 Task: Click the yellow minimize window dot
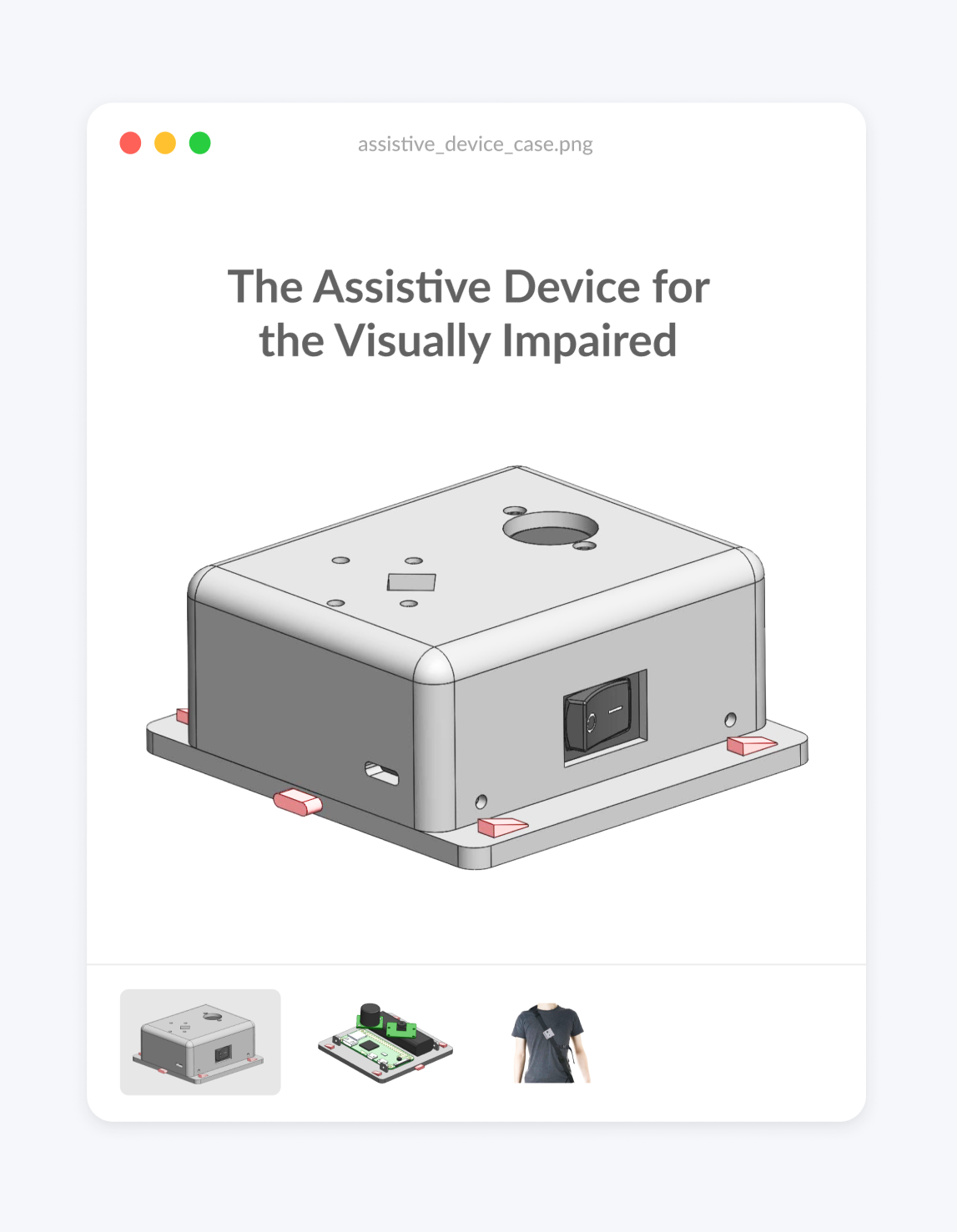pyautogui.click(x=165, y=143)
